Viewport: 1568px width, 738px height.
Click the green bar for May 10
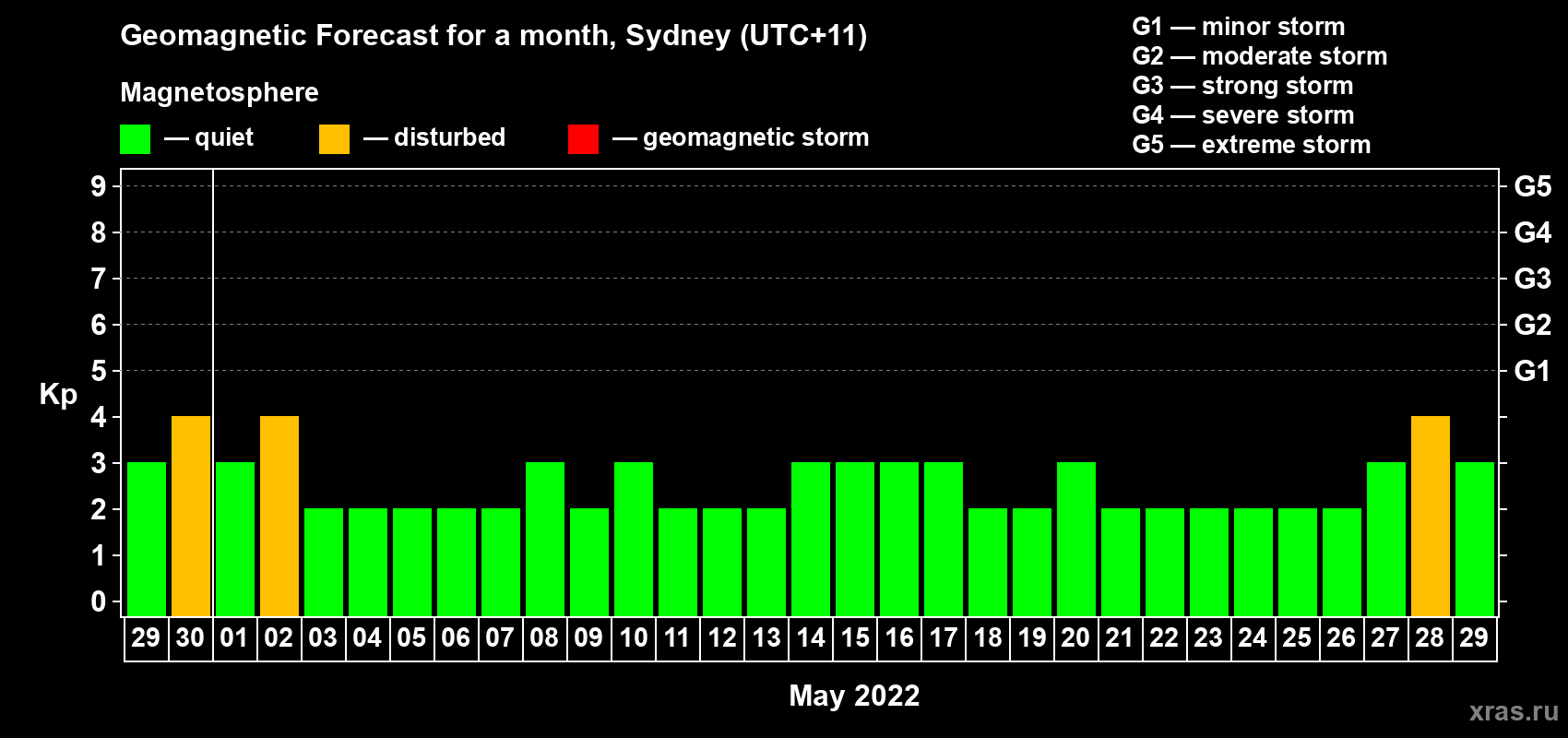tap(634, 539)
